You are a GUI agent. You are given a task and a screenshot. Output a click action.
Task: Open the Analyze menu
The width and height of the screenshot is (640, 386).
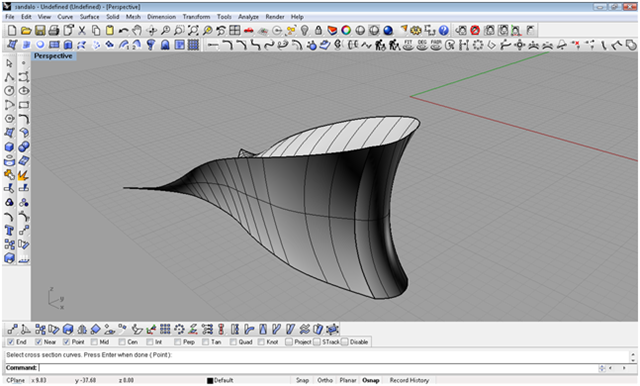(249, 17)
